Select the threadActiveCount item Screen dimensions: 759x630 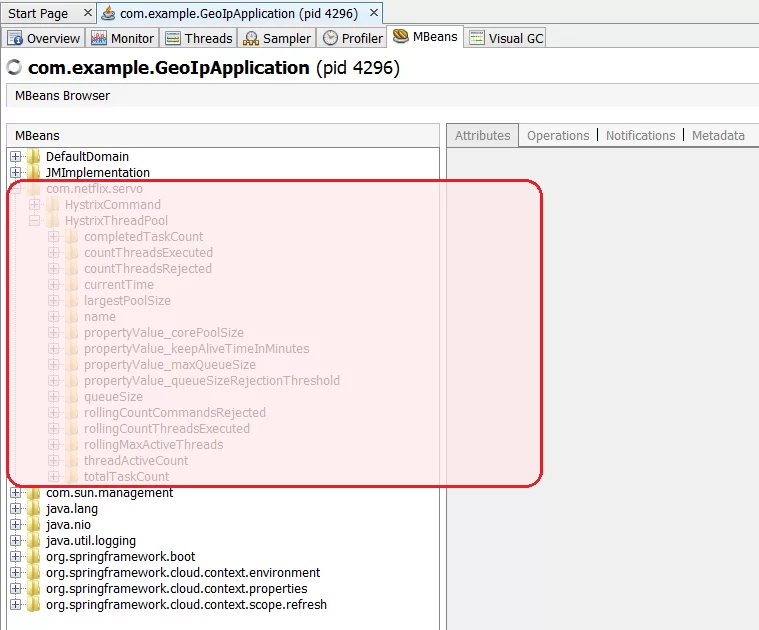tap(136, 461)
